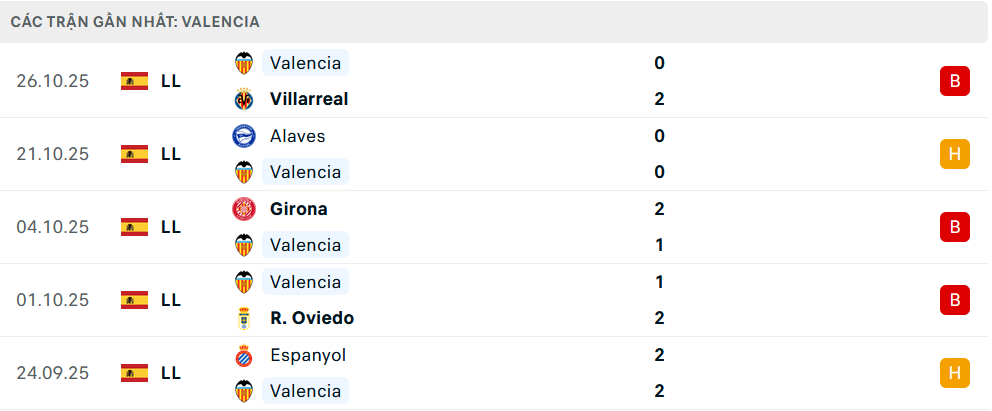Viewport: 992px width, 411px height.
Task: Click the orange H badge for Alaves match
Action: 954,154
